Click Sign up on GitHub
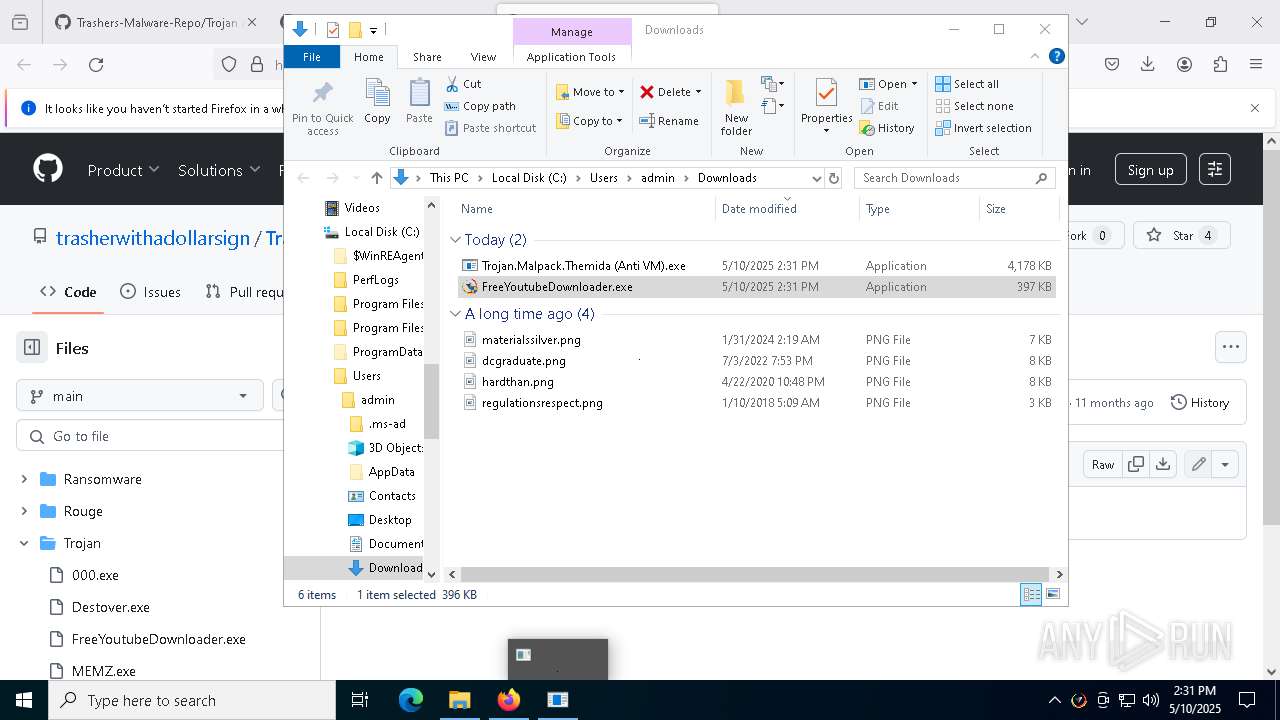 (x=1151, y=170)
